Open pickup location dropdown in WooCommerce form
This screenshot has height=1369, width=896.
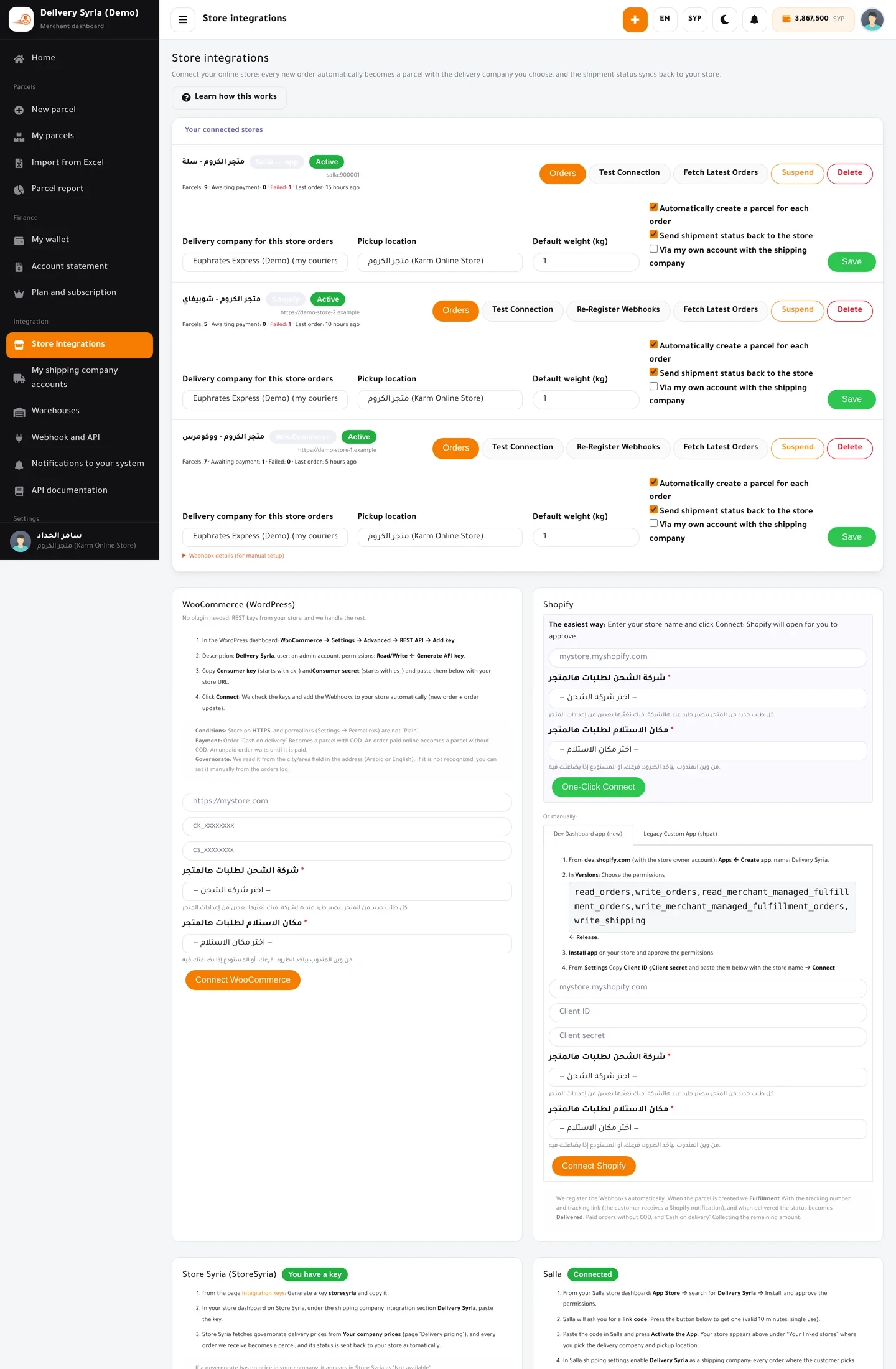click(347, 943)
